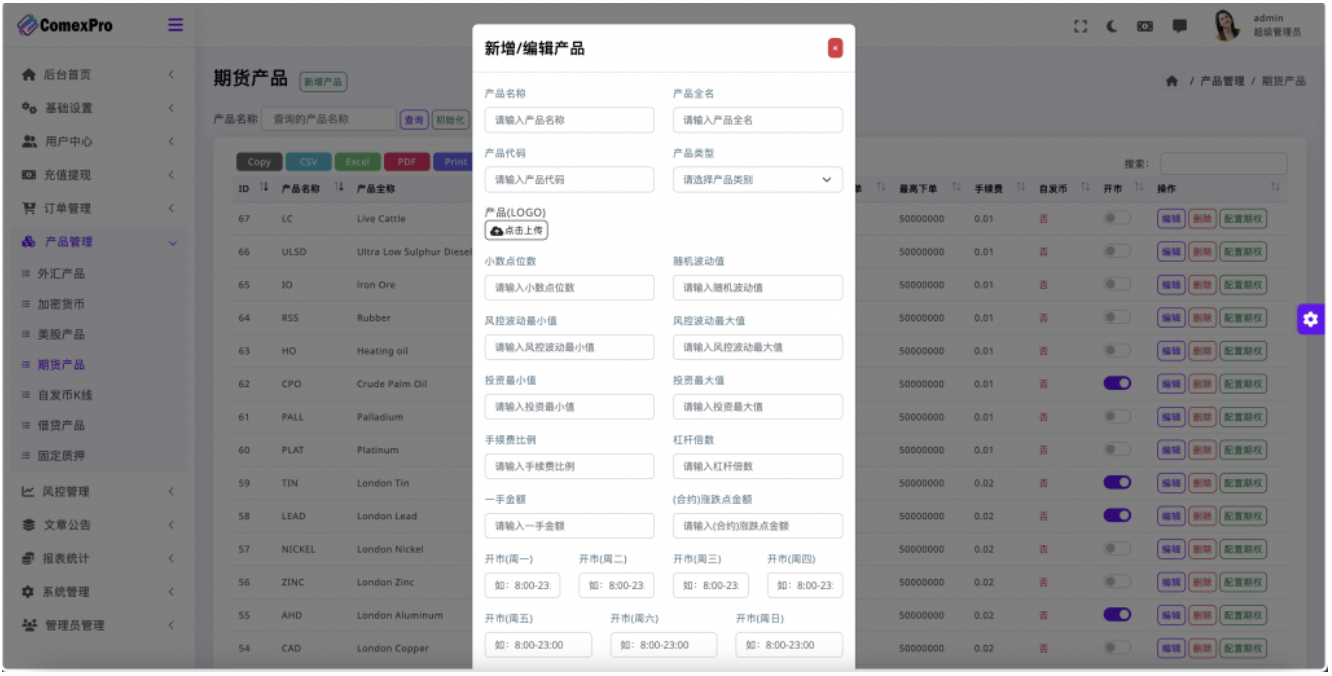Click the 点击上传 logo upload button
The width and height of the screenshot is (1332, 676).
tap(516, 230)
